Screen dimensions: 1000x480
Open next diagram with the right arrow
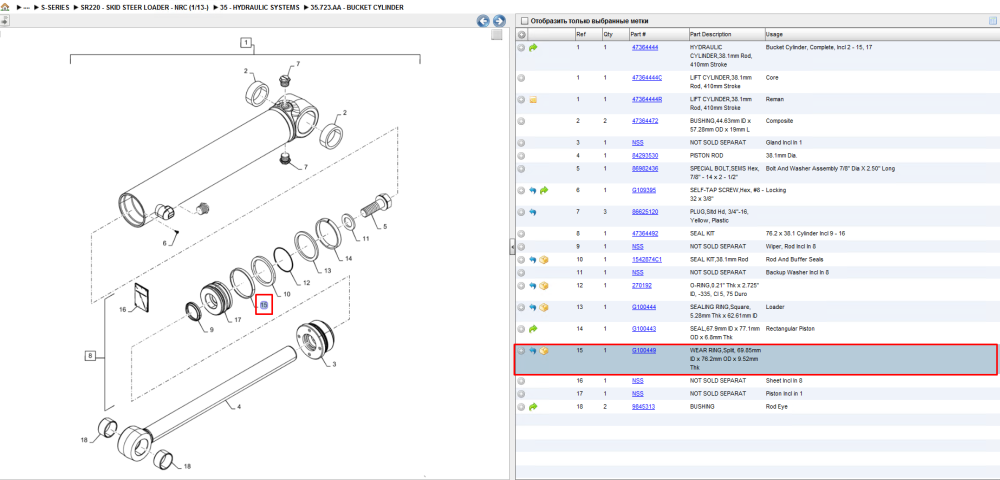[x=499, y=21]
